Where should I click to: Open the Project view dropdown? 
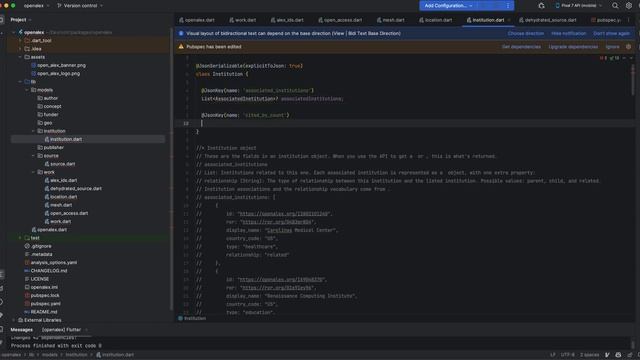point(21,20)
